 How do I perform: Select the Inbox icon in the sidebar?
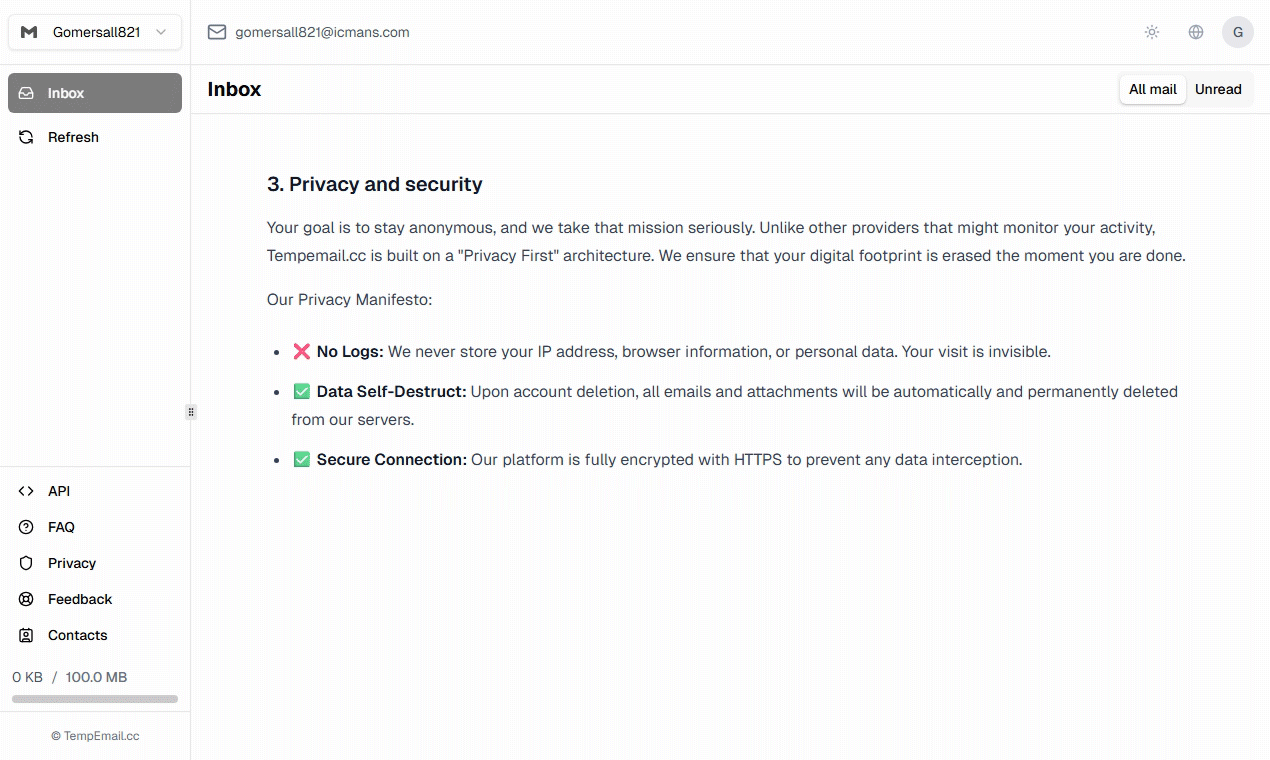pyautogui.click(x=25, y=92)
